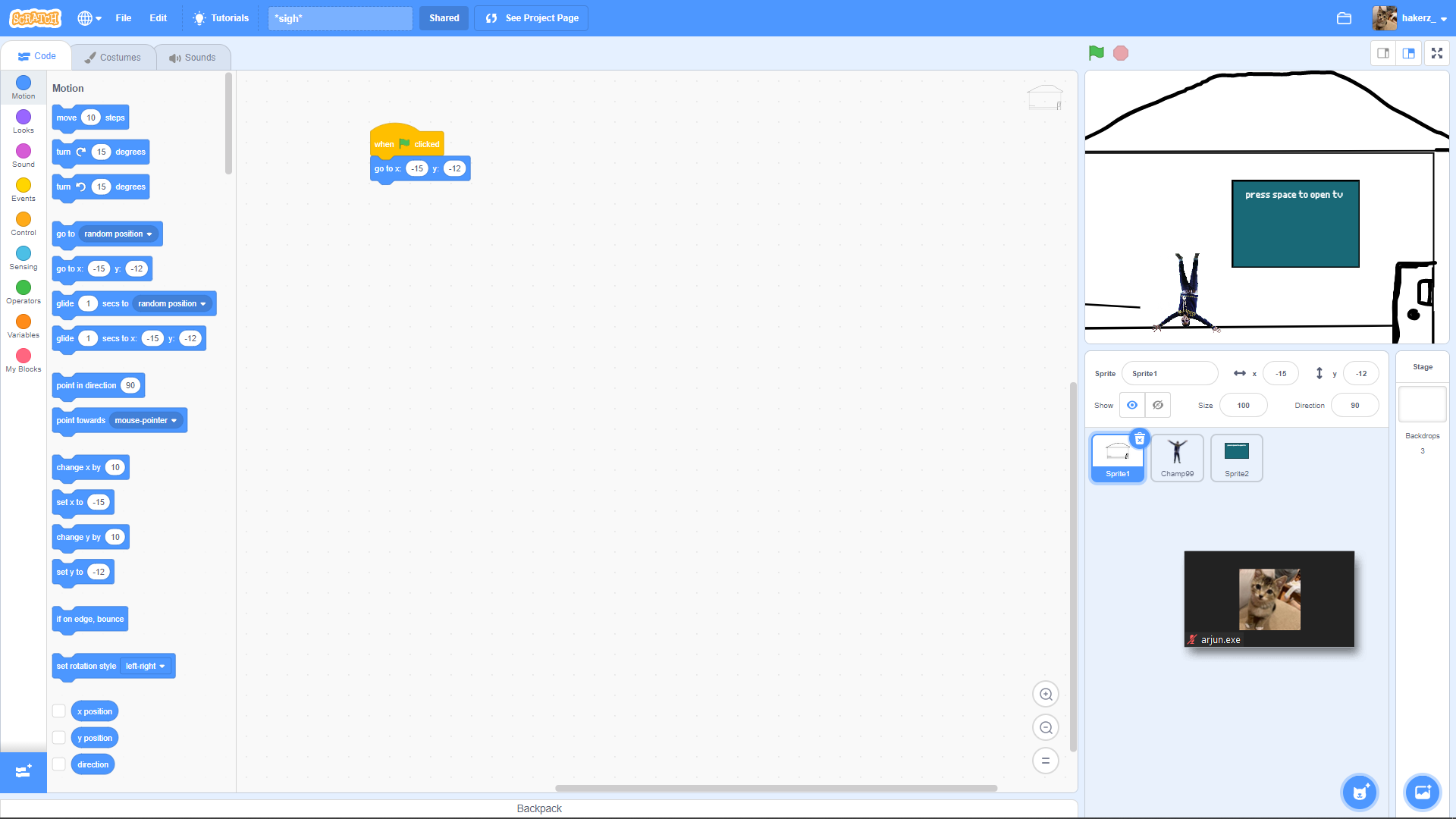Select the Looks purple category circle

click(24, 117)
